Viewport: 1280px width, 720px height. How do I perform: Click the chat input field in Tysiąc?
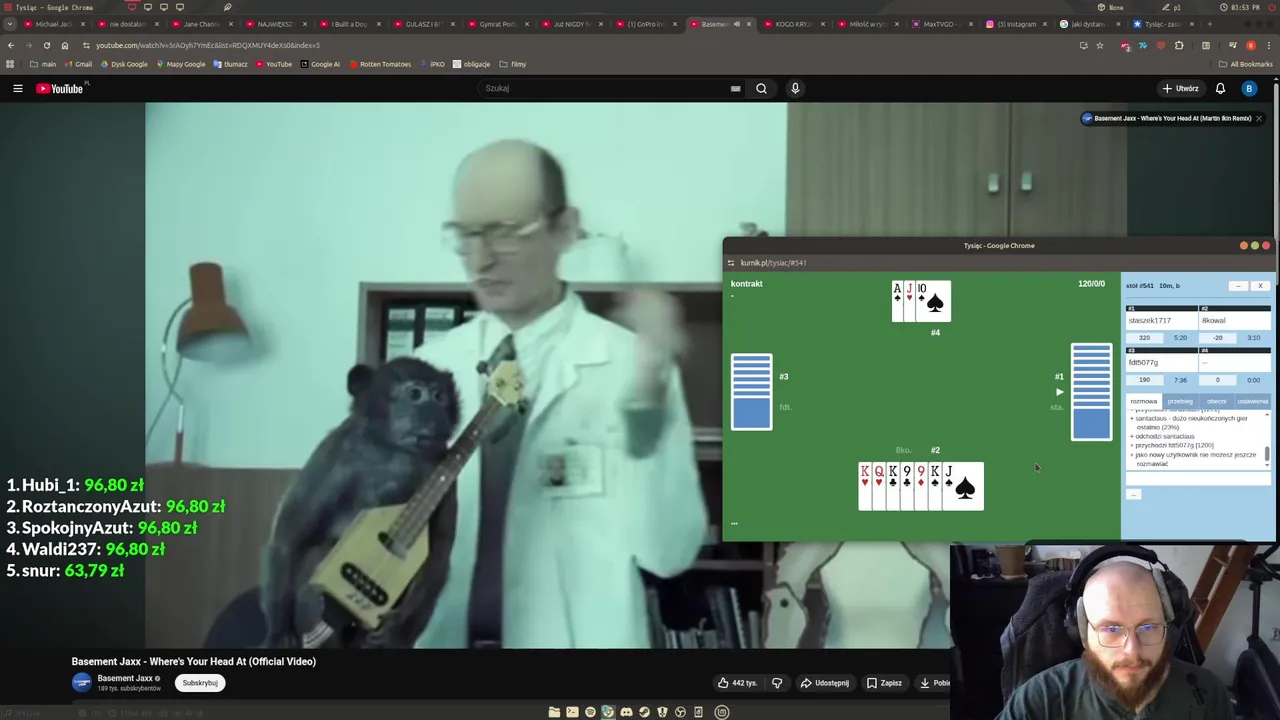click(x=1198, y=479)
